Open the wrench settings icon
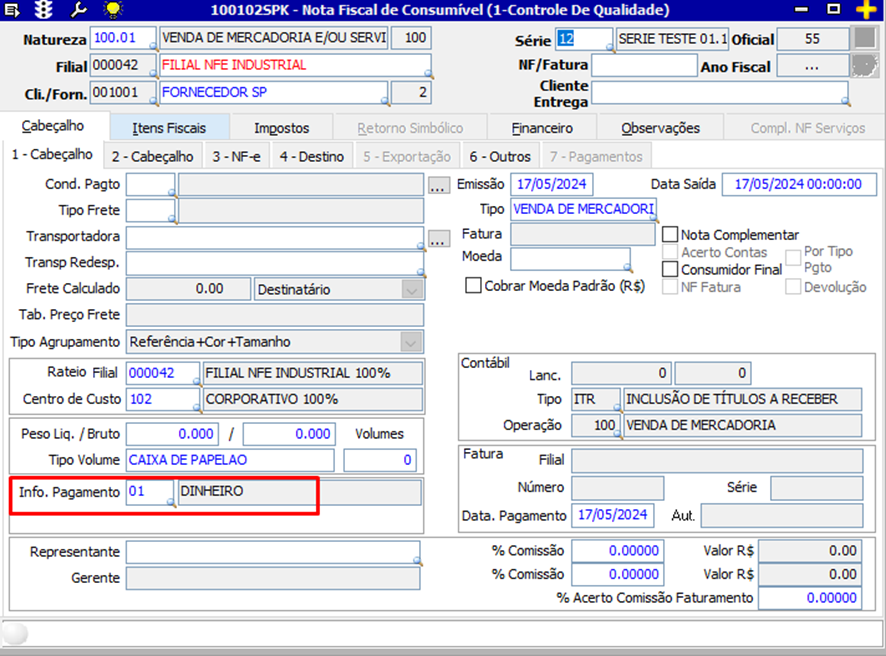Viewport: 886px width, 656px height. (x=78, y=10)
